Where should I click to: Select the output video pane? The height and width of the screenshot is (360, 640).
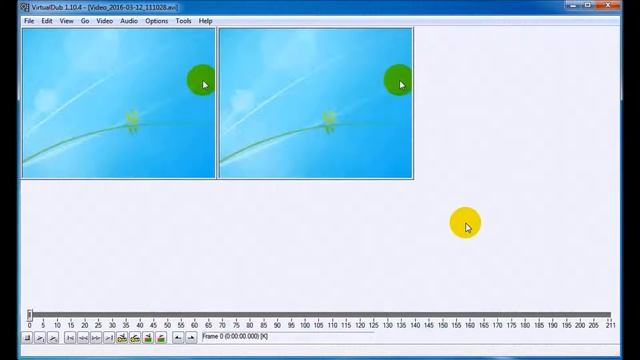(316, 103)
